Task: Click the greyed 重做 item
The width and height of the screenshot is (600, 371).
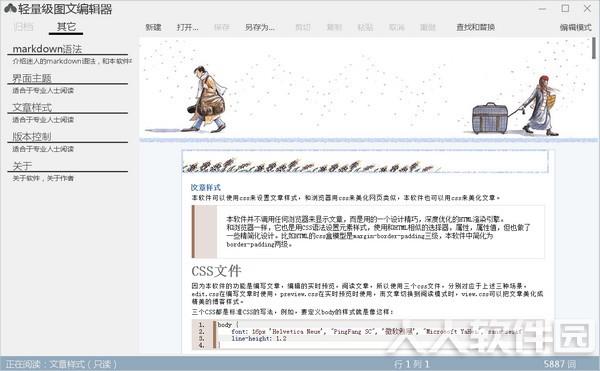Action: pyautogui.click(x=428, y=27)
